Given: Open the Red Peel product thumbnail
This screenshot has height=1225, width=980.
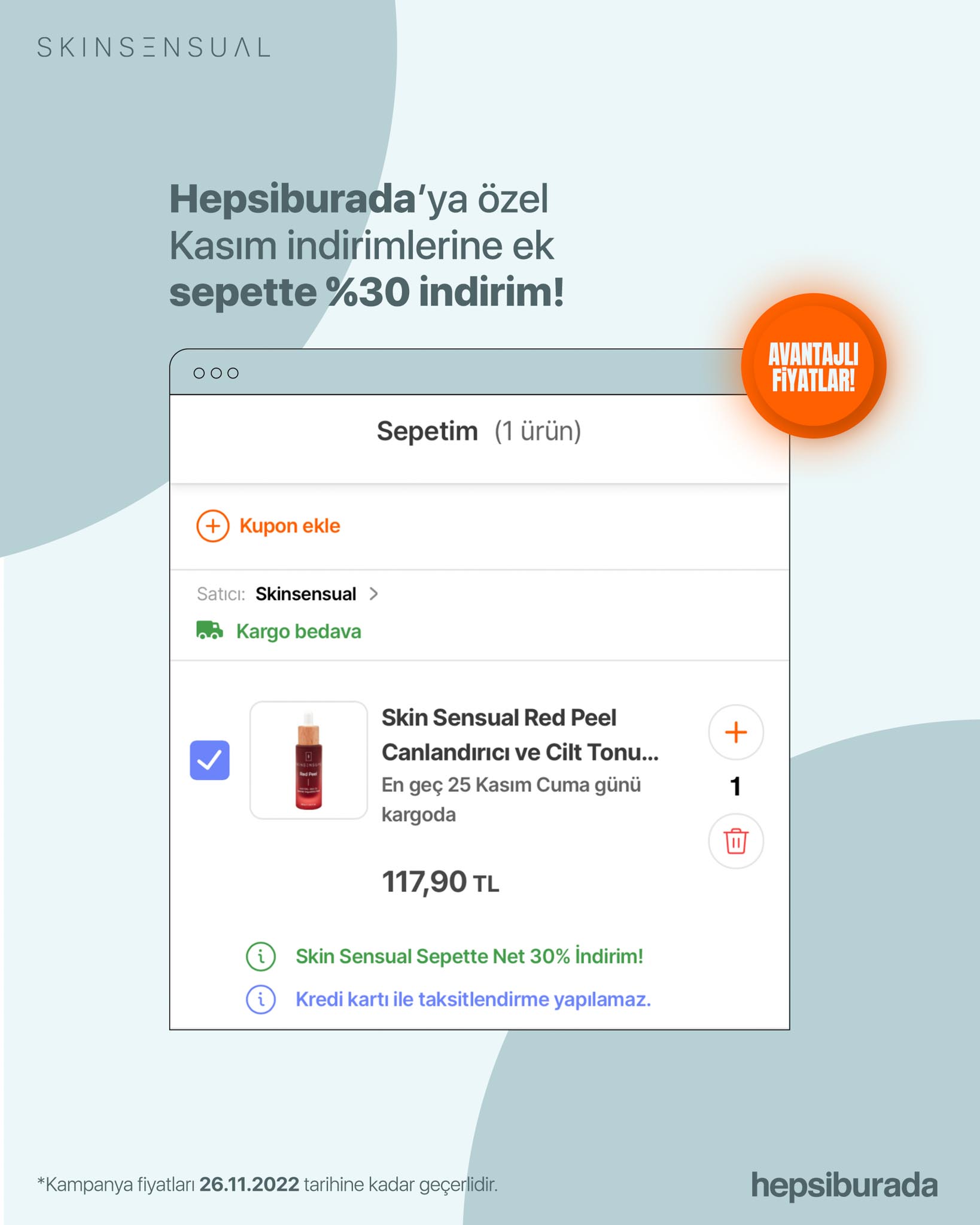Looking at the screenshot, I should (x=309, y=760).
